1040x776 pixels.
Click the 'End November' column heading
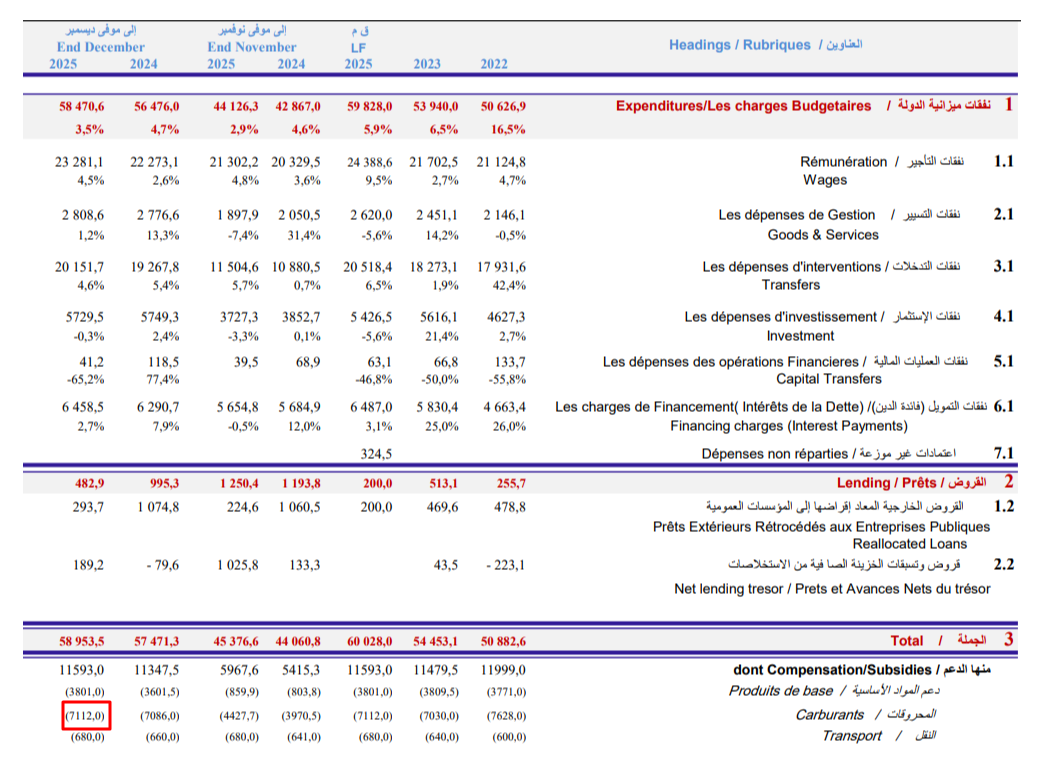(x=252, y=47)
